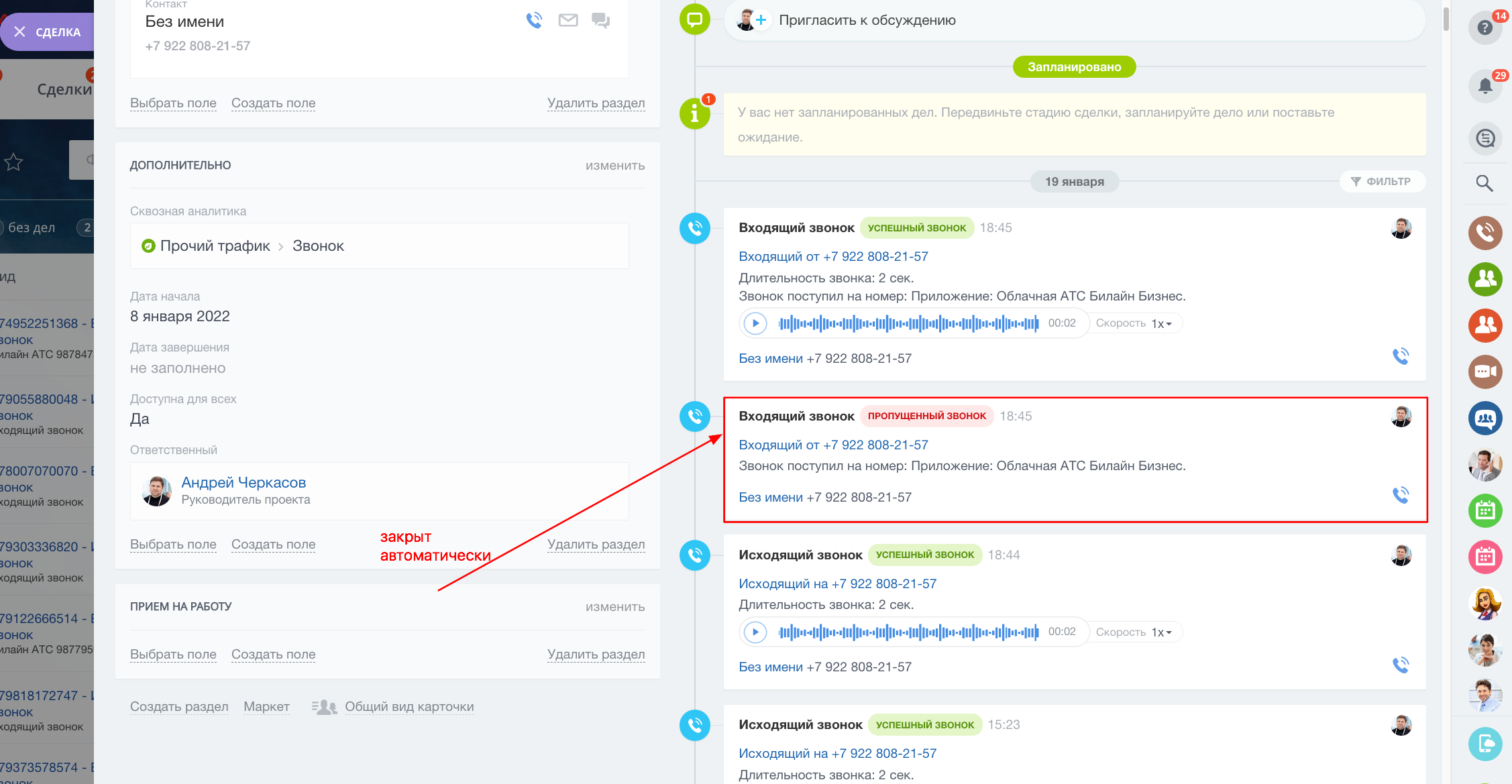This screenshot has height=784, width=1512.
Task: Open Андрей Черкасов profile link
Action: tap(244, 482)
